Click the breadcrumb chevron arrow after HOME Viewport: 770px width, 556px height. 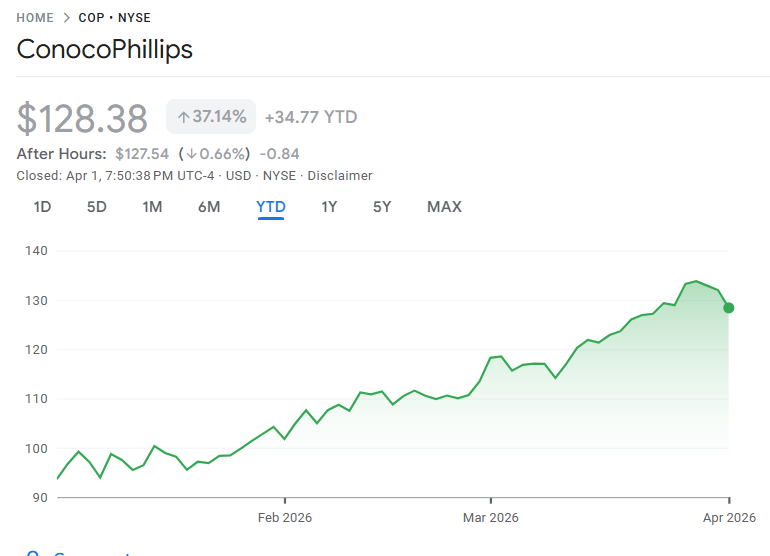[x=66, y=18]
